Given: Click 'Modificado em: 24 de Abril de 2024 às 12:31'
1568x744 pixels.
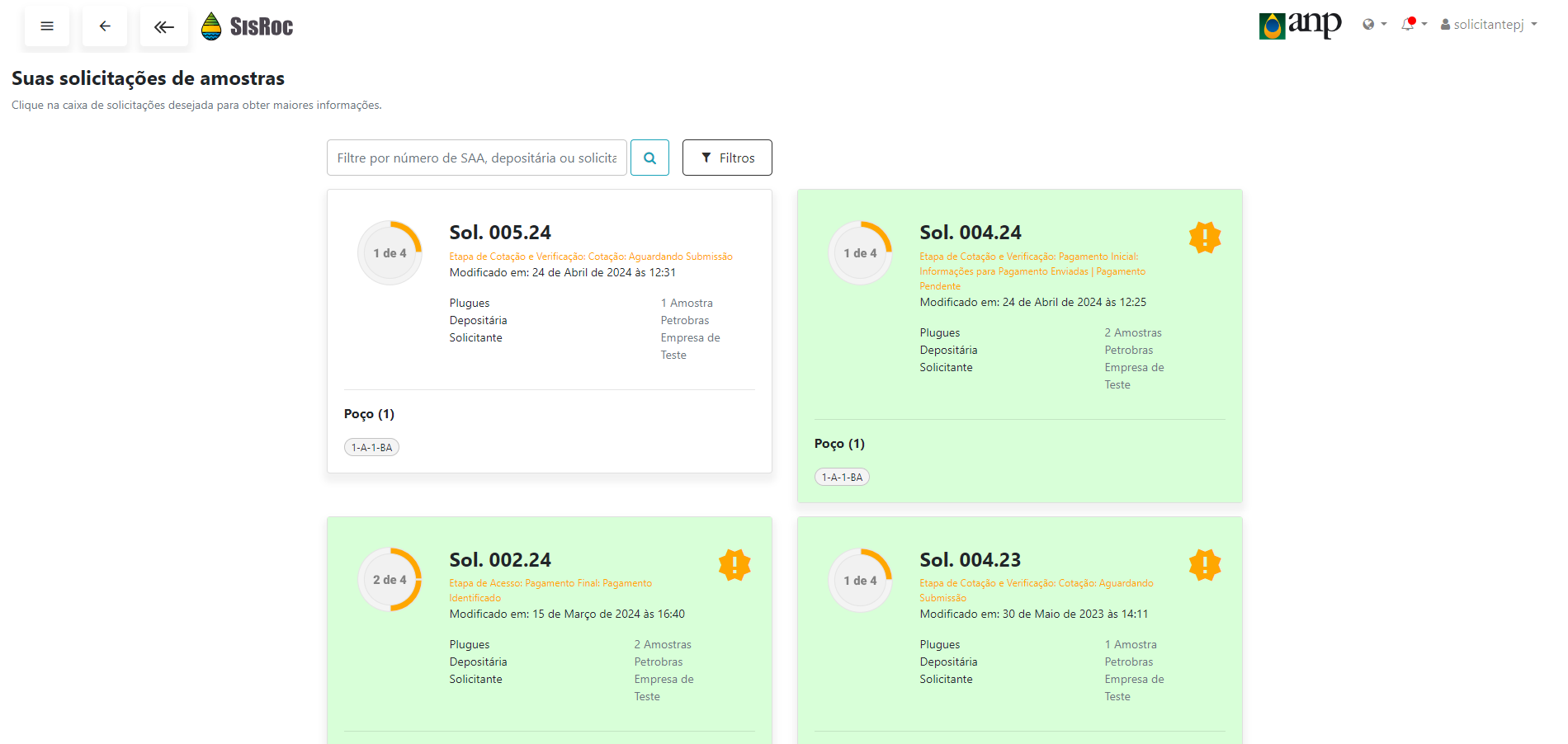Looking at the screenshot, I should pyautogui.click(x=563, y=272).
